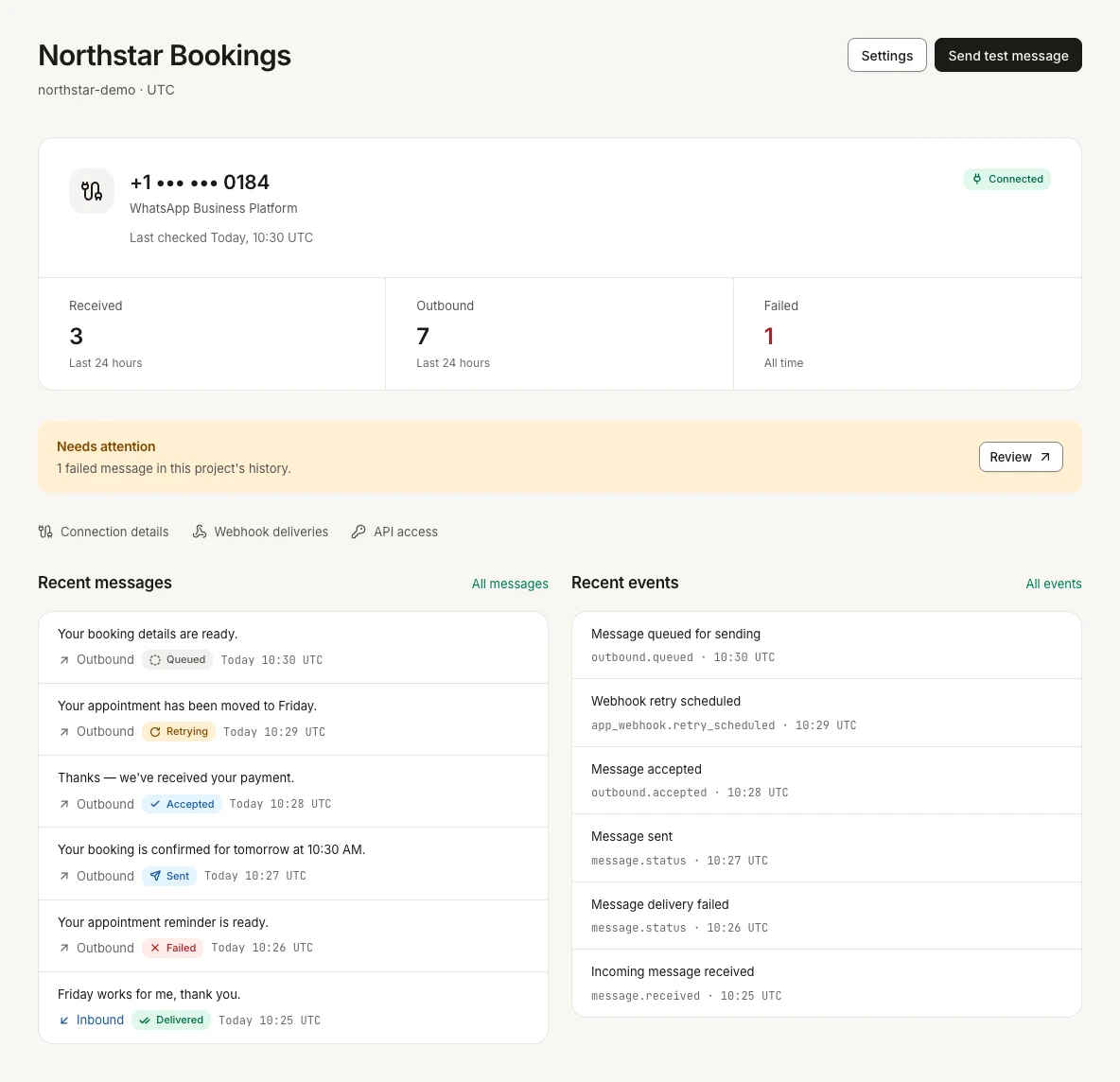The height and width of the screenshot is (1082, 1120).
Task: Click 'WhatsApp Business Platform' label
Action: coord(214,208)
